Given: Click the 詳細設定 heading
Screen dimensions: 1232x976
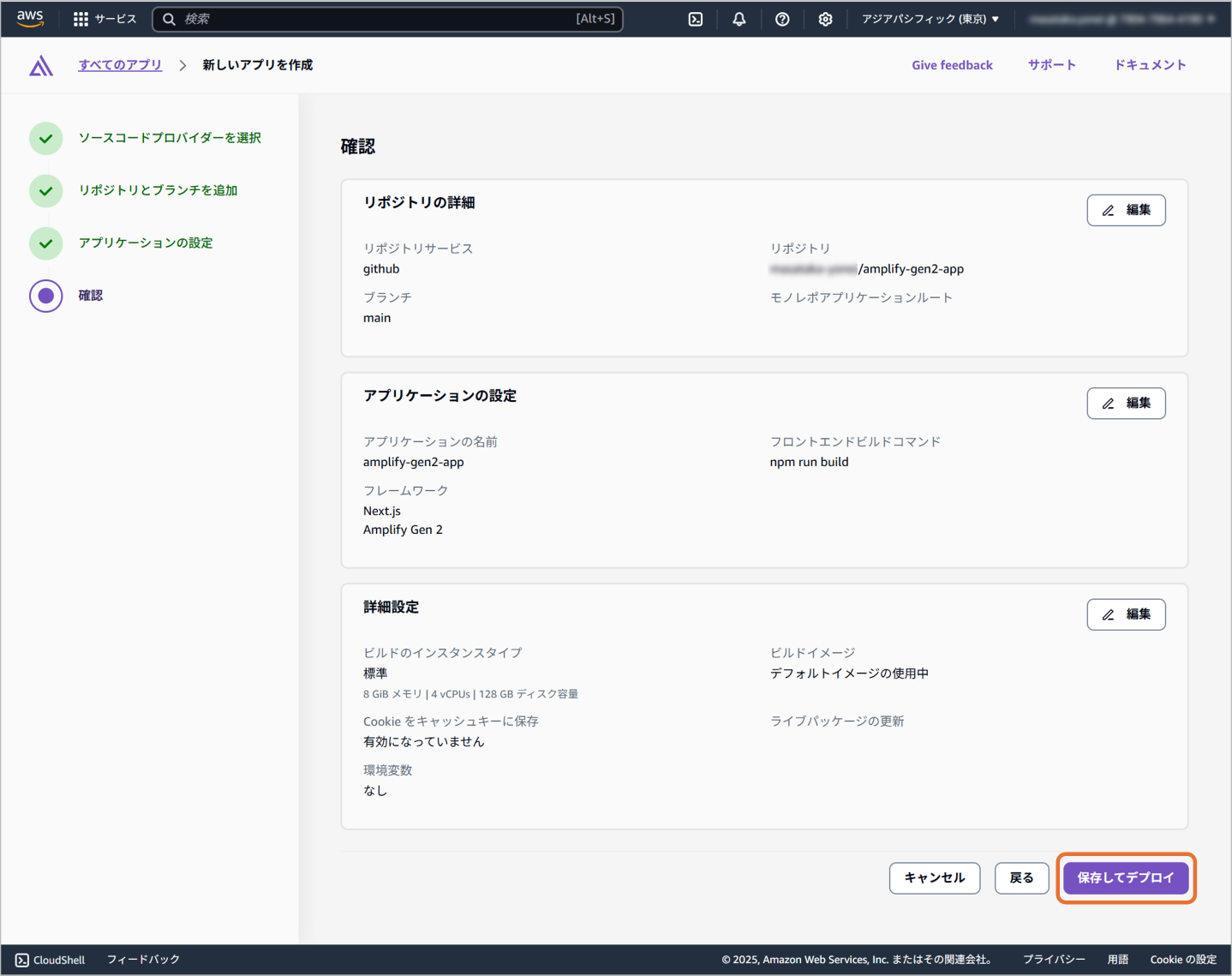Looking at the screenshot, I should click(x=391, y=608).
